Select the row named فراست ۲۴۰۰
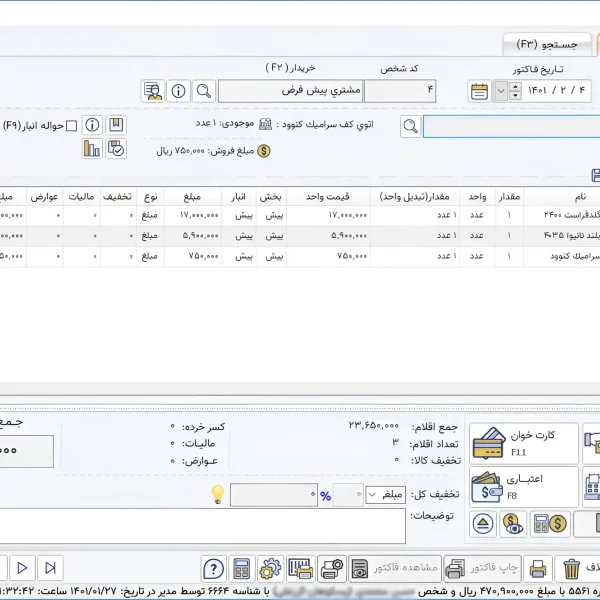This screenshot has width=600, height=600. [x=300, y=215]
